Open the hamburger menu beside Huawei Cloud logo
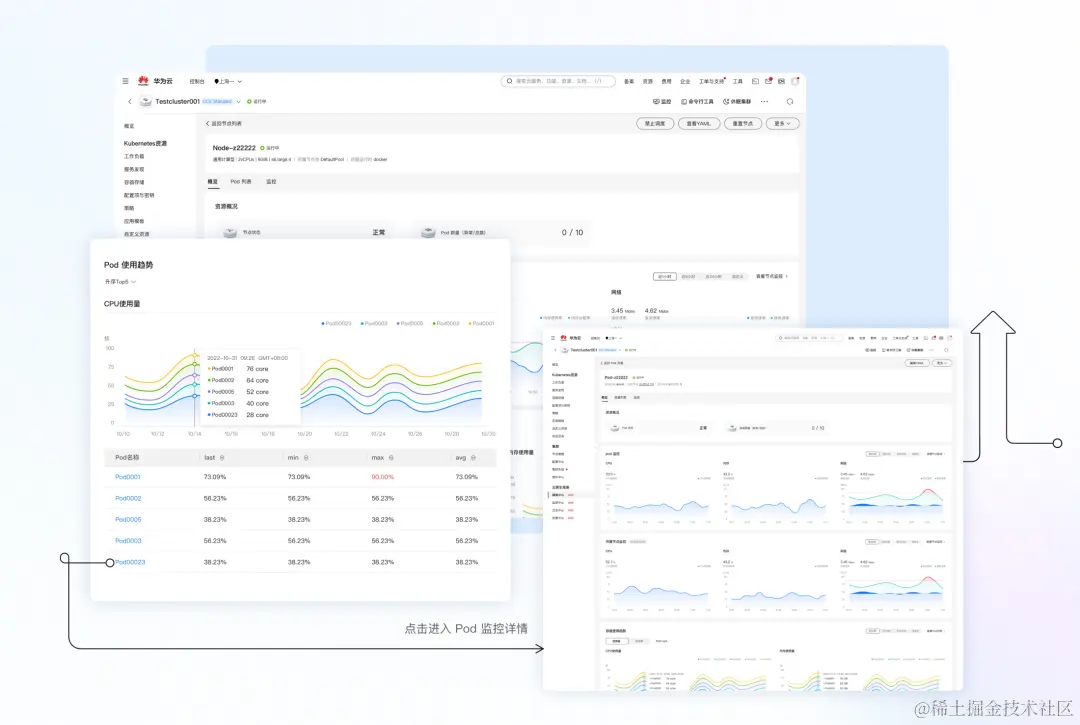The height and width of the screenshot is (725, 1080). tap(125, 81)
